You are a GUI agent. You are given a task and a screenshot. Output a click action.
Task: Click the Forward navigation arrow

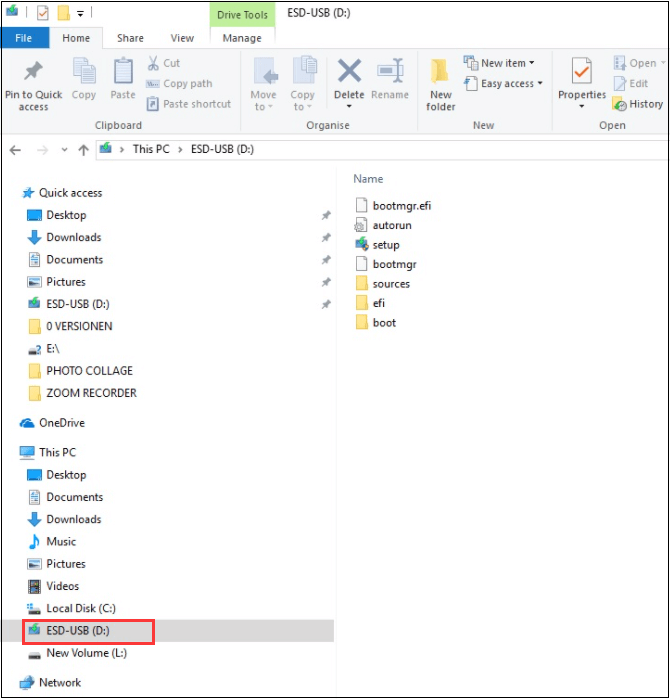[42, 150]
